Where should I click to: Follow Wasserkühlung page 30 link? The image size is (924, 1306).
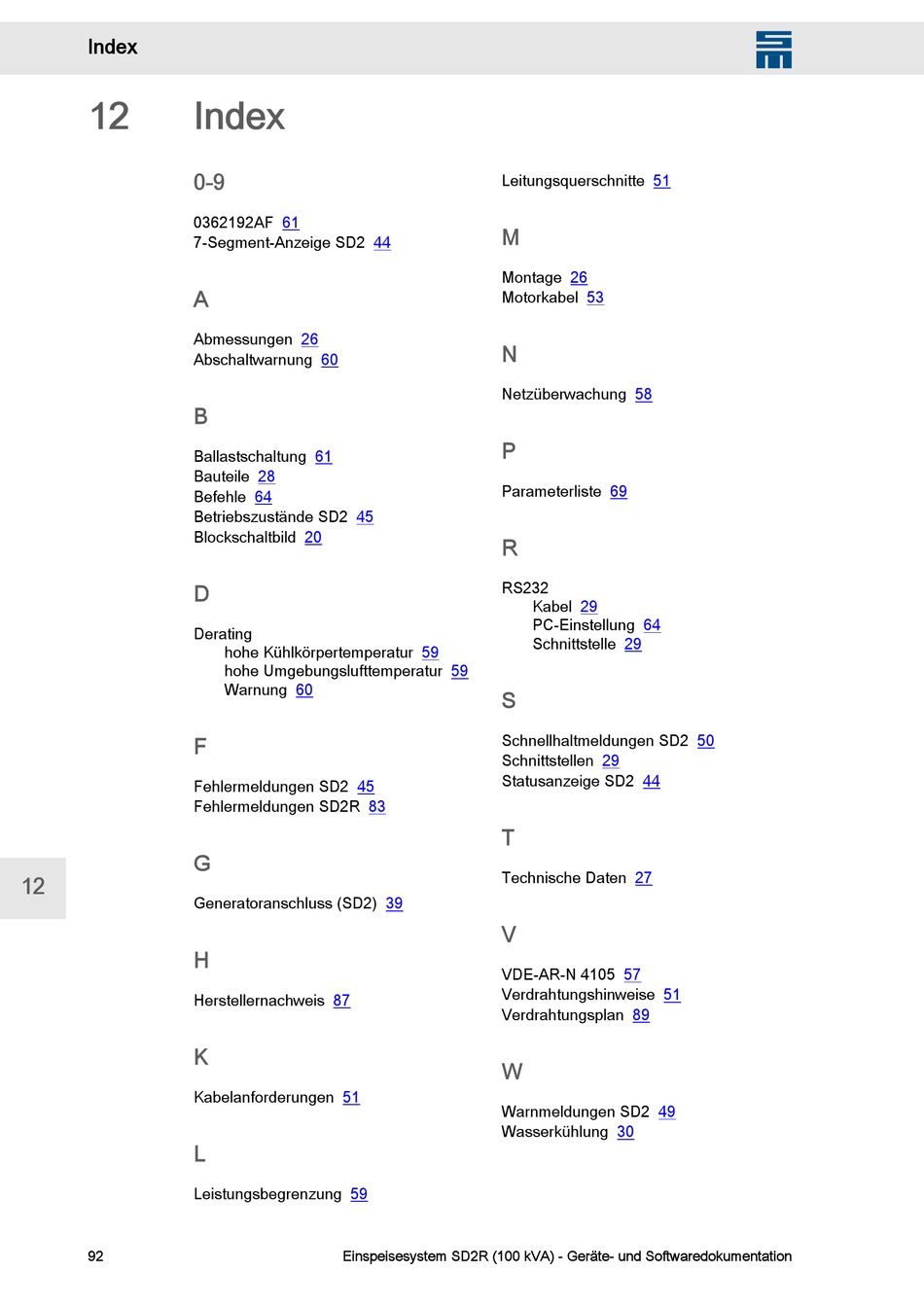625,1132
